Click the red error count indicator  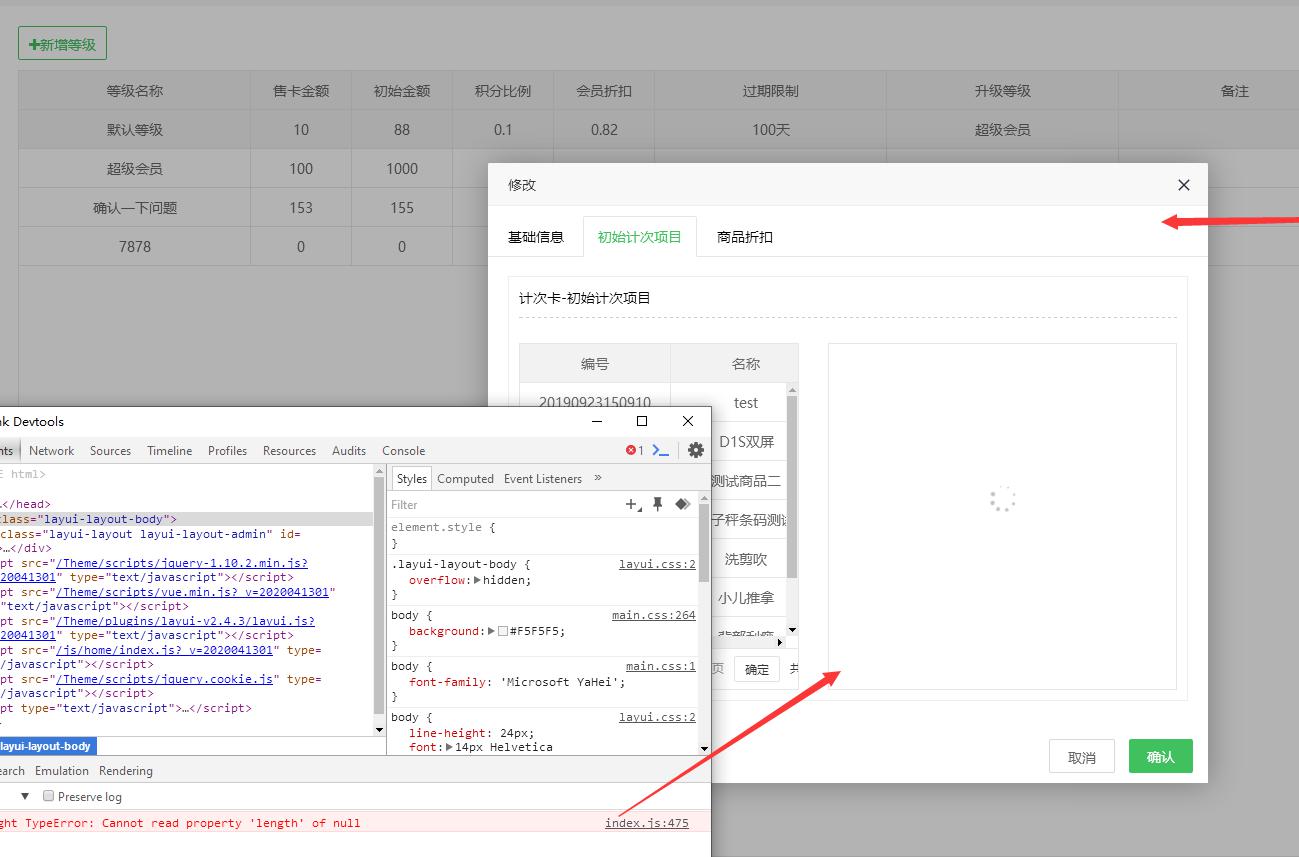pyautogui.click(x=634, y=450)
